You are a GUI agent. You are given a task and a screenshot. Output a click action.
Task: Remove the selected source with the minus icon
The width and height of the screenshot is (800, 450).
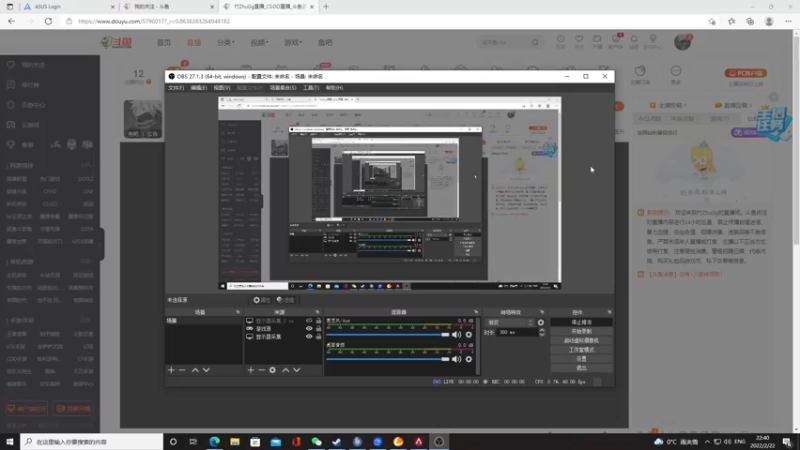point(261,370)
